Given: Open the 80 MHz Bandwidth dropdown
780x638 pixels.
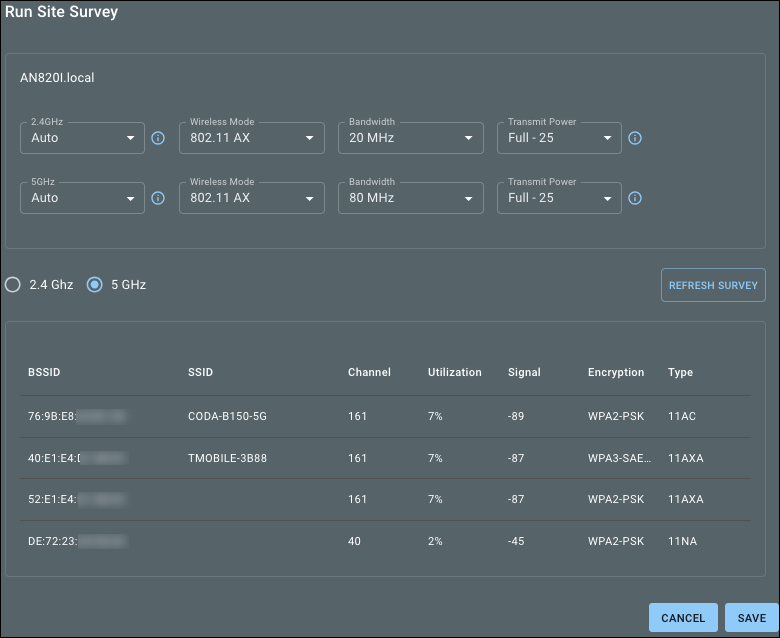Looking at the screenshot, I should click(x=411, y=198).
